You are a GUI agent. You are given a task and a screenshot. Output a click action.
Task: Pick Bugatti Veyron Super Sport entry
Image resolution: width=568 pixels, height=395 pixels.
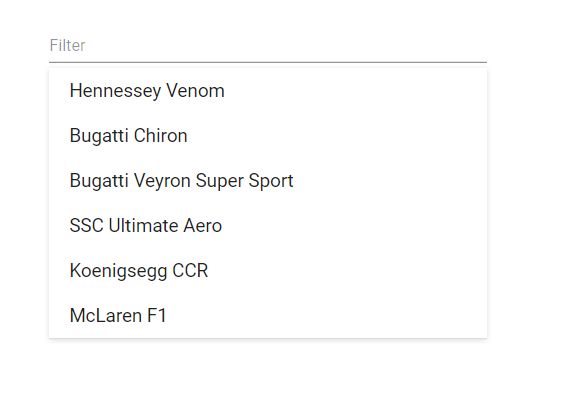point(268,180)
